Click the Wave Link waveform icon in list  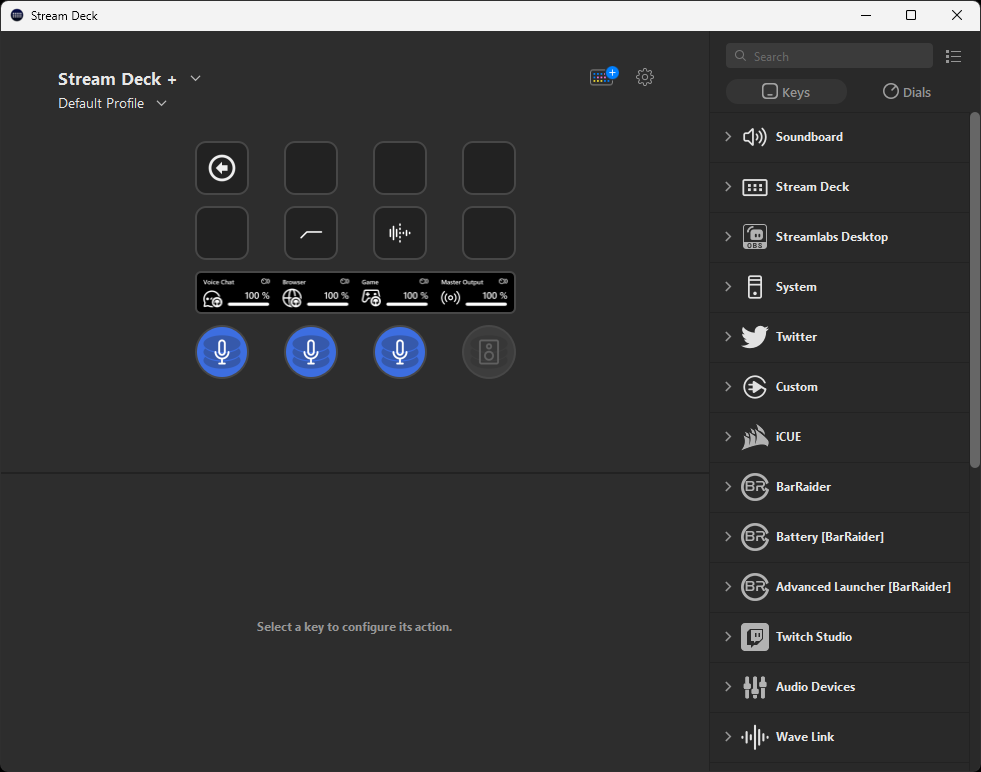[755, 737]
